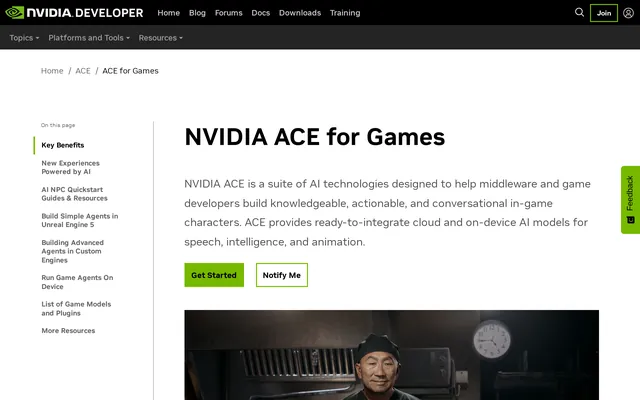Screen dimensions: 640x400
Task: Click the 'On this page' label
Action: [58, 125]
